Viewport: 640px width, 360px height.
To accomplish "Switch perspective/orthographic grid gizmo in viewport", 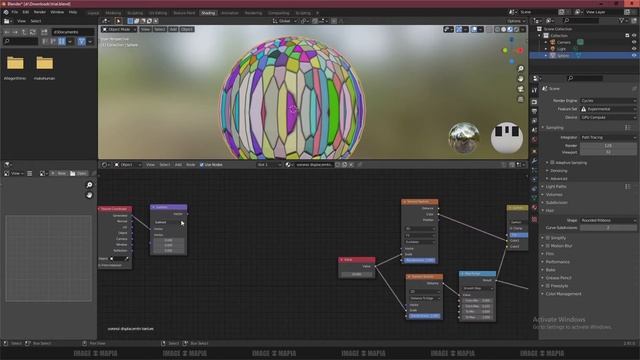I will click(520, 99).
